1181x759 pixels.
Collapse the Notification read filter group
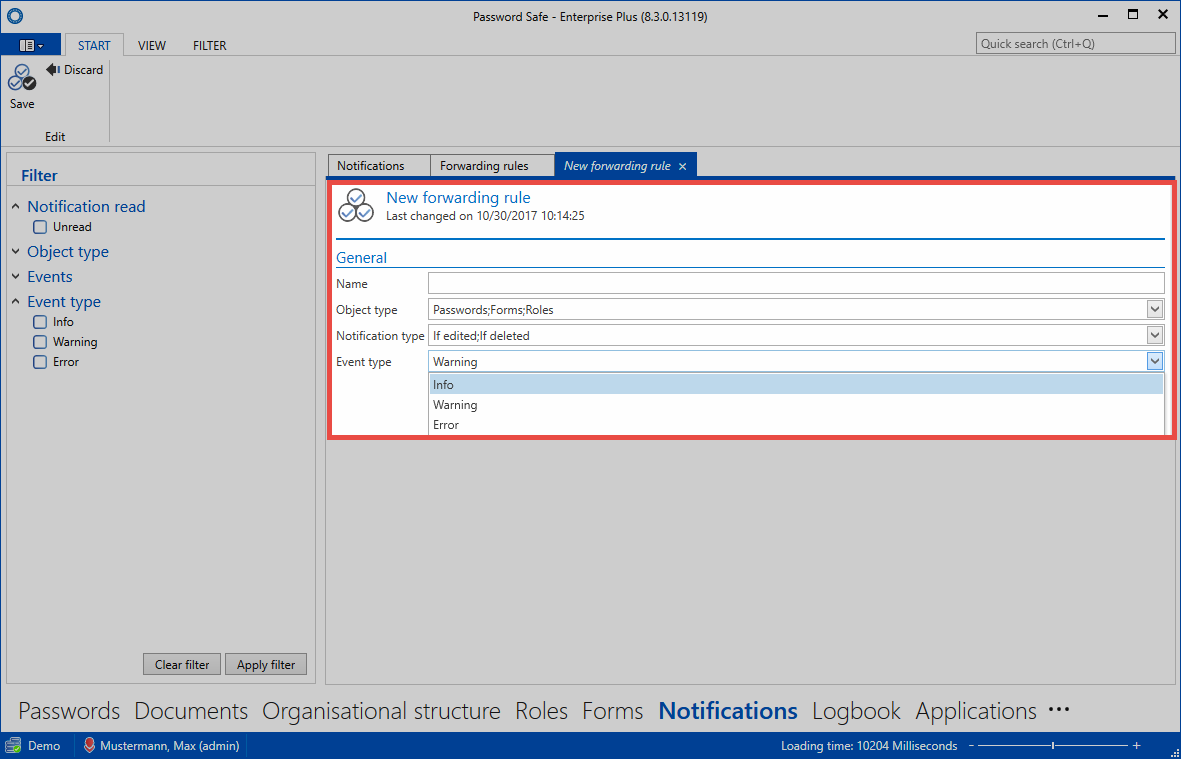[x=16, y=206]
